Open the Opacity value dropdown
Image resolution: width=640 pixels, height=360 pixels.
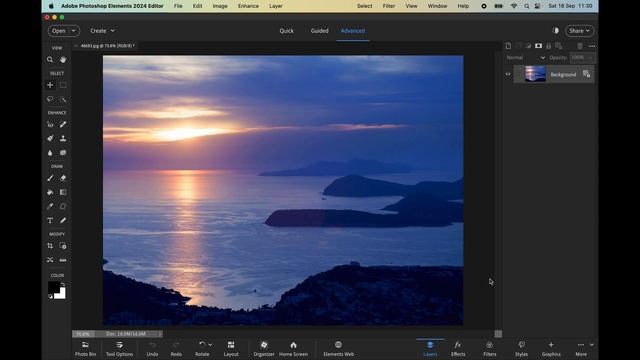tap(591, 58)
